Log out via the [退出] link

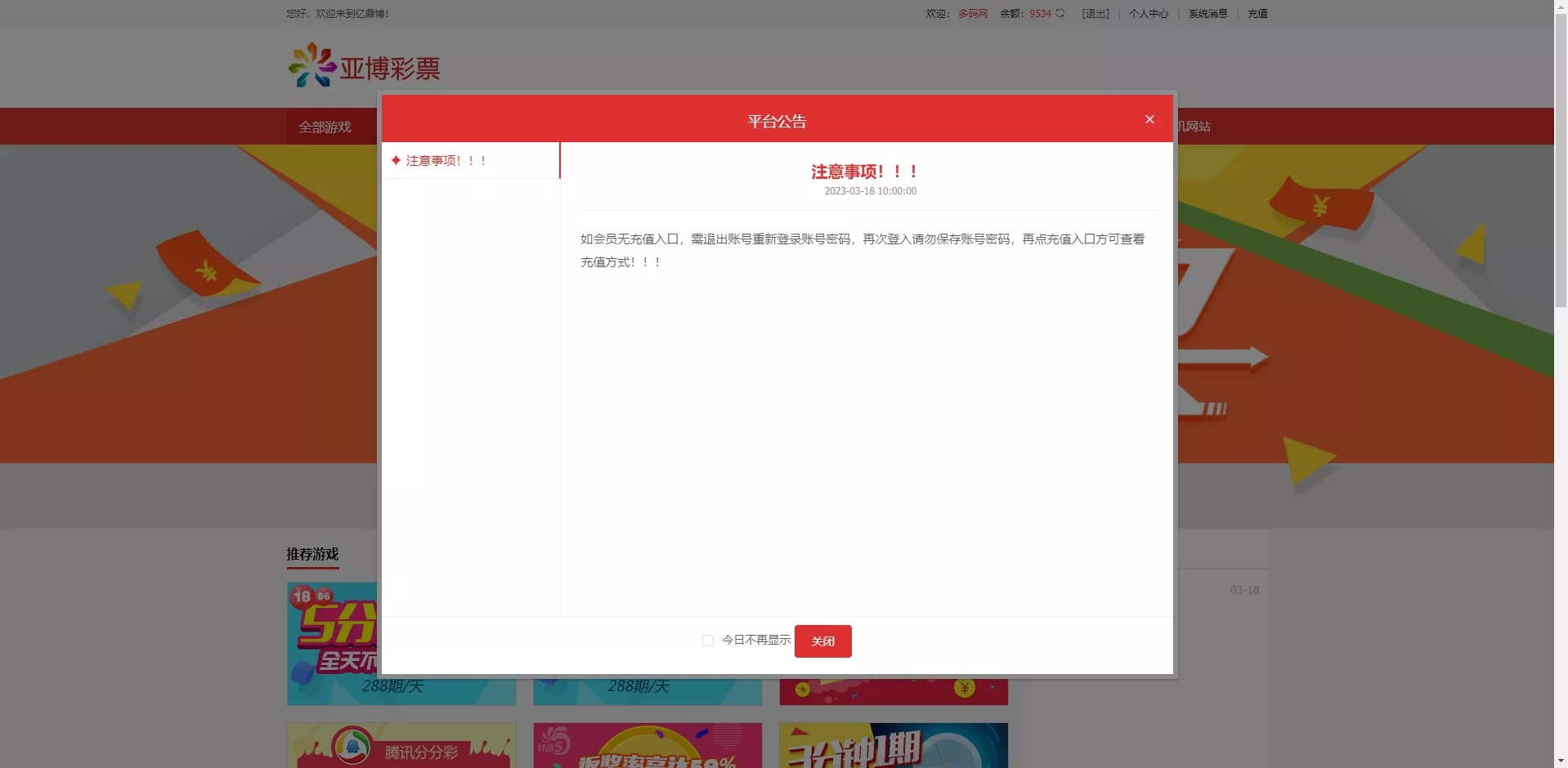point(1094,13)
